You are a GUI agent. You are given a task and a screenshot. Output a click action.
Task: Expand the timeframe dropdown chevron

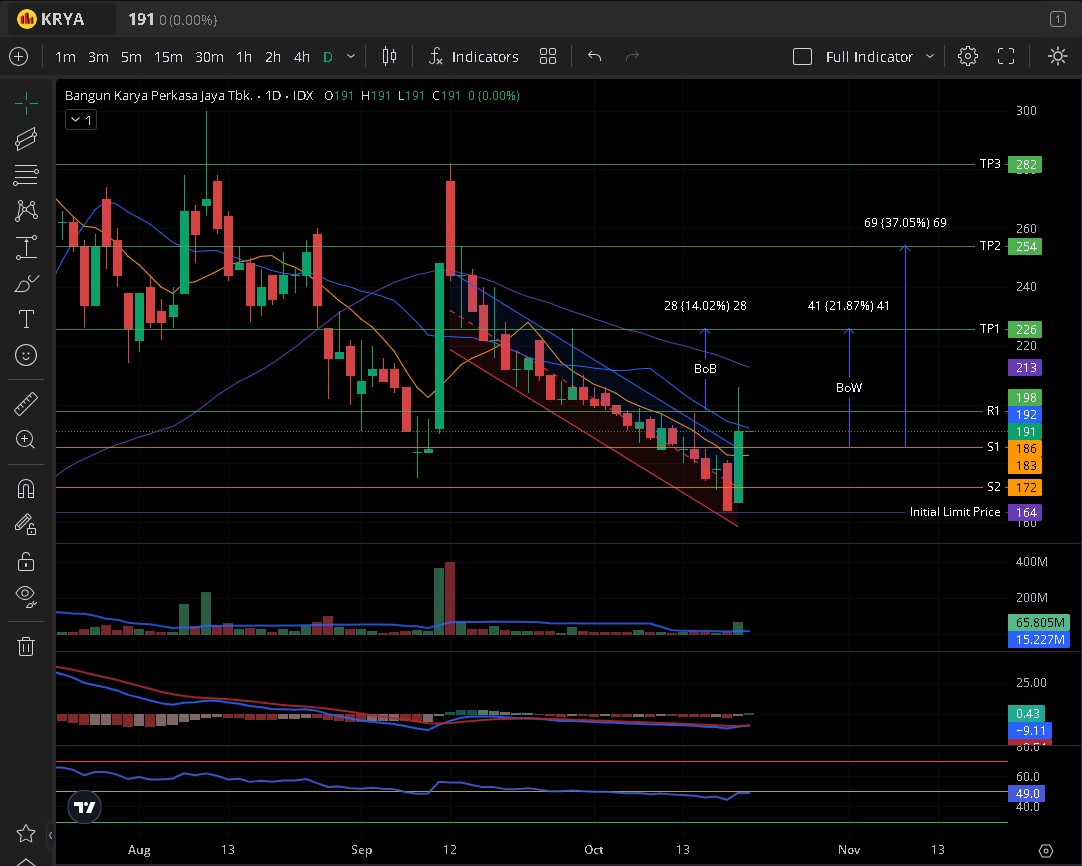350,57
